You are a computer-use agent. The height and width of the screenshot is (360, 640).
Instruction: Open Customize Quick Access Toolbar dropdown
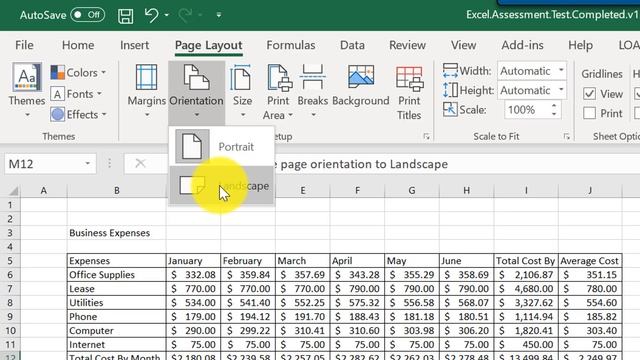[x=219, y=15]
